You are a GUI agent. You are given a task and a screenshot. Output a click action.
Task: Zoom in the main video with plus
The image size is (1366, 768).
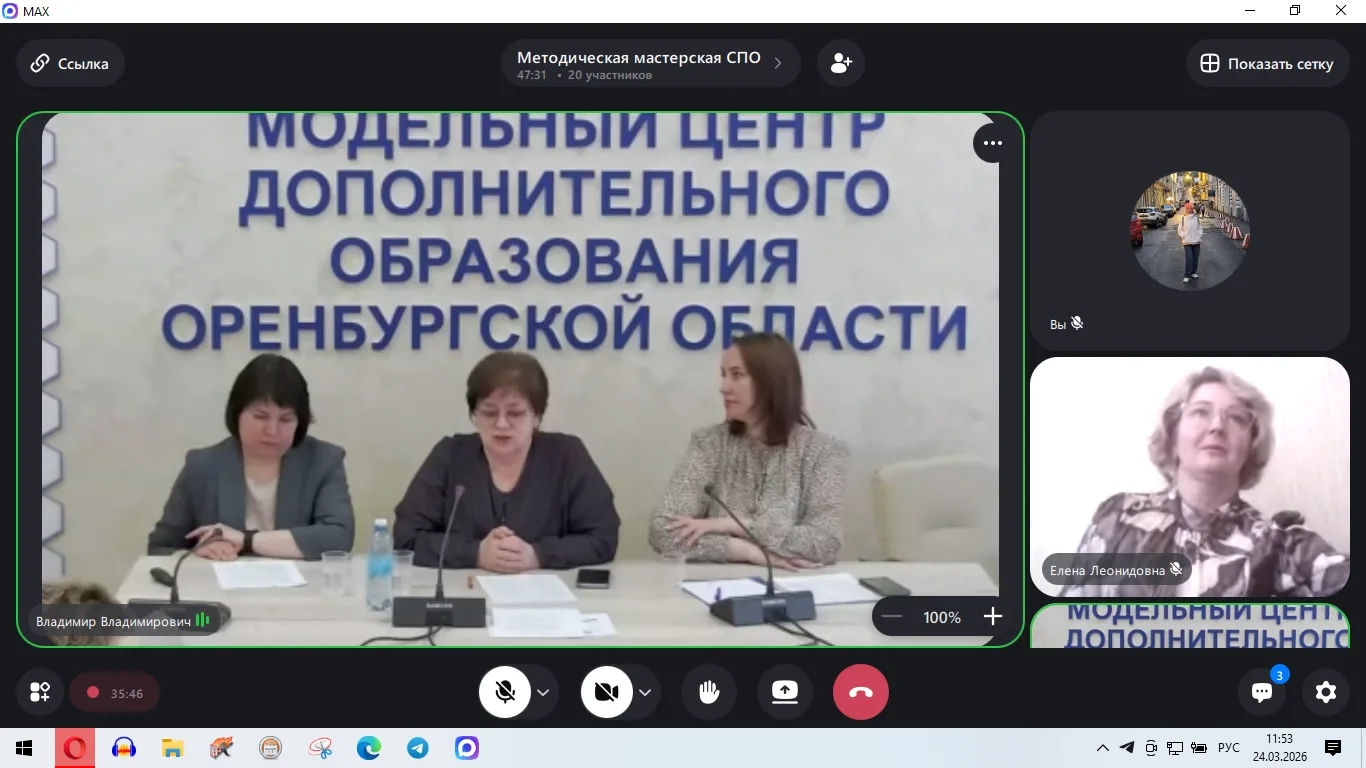pos(992,617)
